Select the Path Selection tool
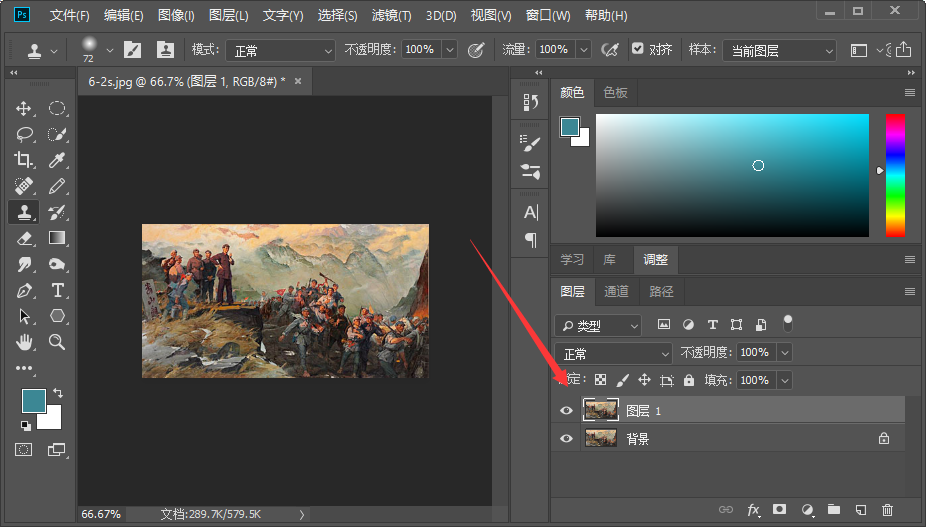The height and width of the screenshot is (527, 926). 24,316
